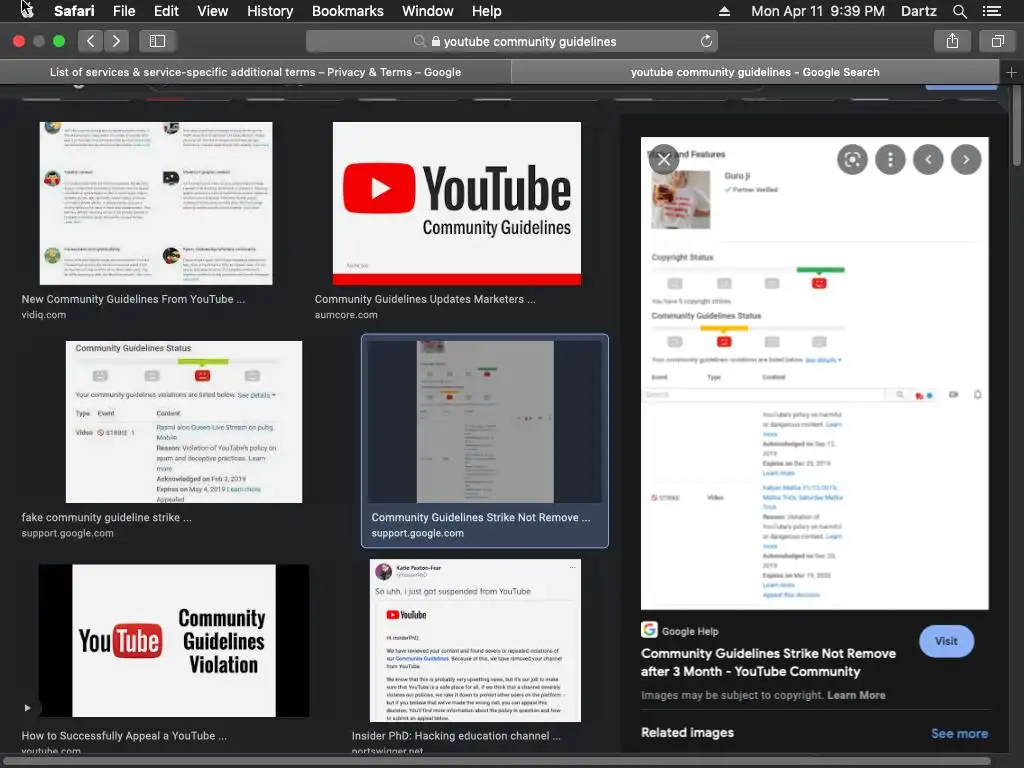
Task: Open the Edit menu
Action: coord(166,11)
